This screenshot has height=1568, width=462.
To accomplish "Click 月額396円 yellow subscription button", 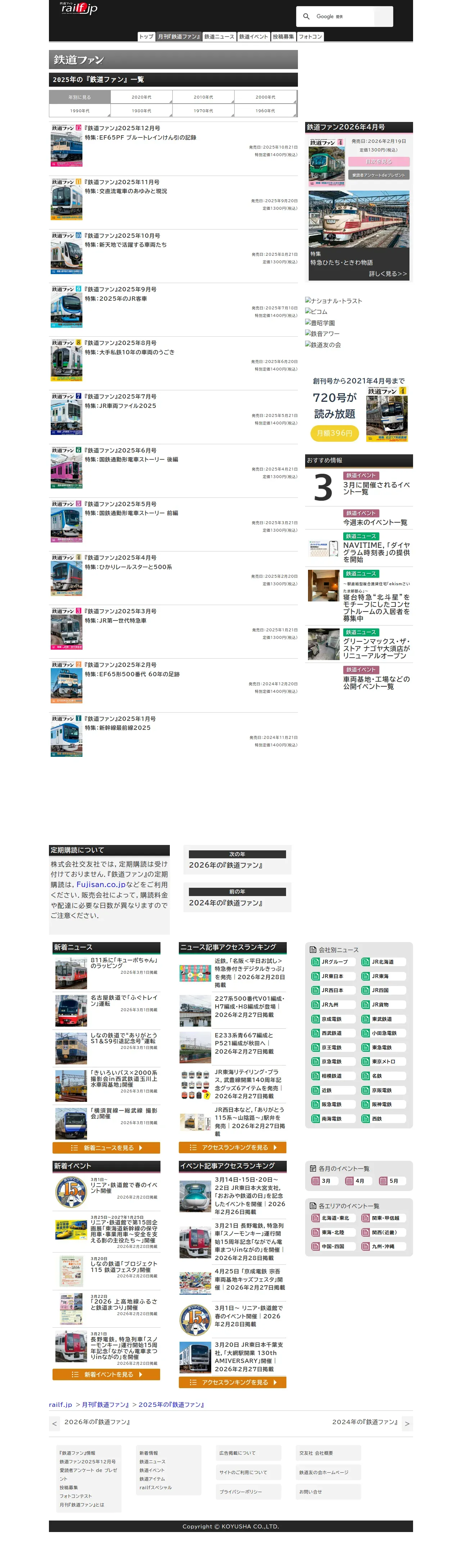I will pos(334,433).
